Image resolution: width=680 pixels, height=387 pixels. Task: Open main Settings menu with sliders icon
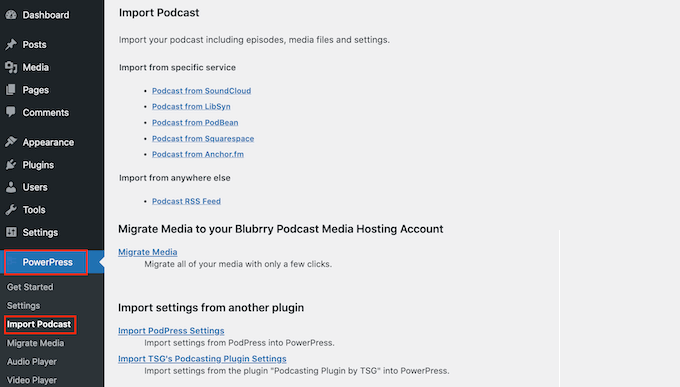click(x=40, y=233)
